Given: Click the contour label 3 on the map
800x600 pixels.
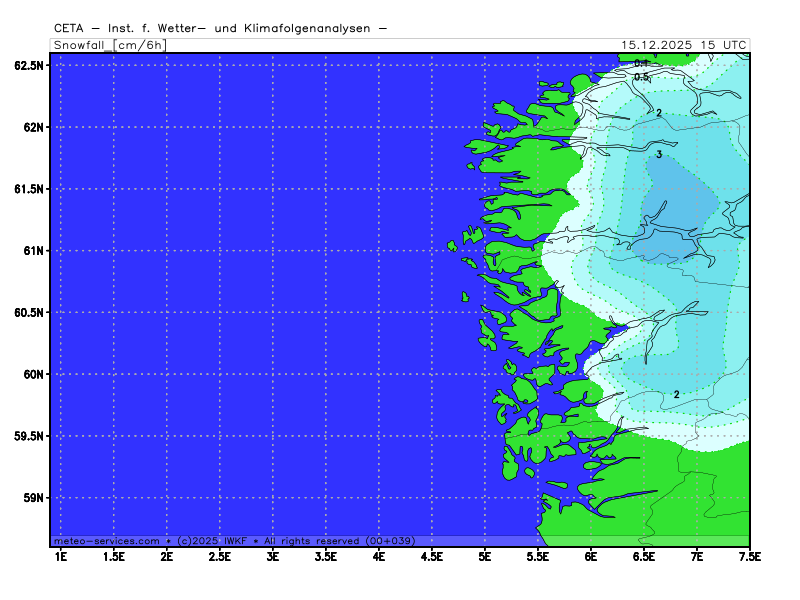Looking at the screenshot, I should coord(659,155).
